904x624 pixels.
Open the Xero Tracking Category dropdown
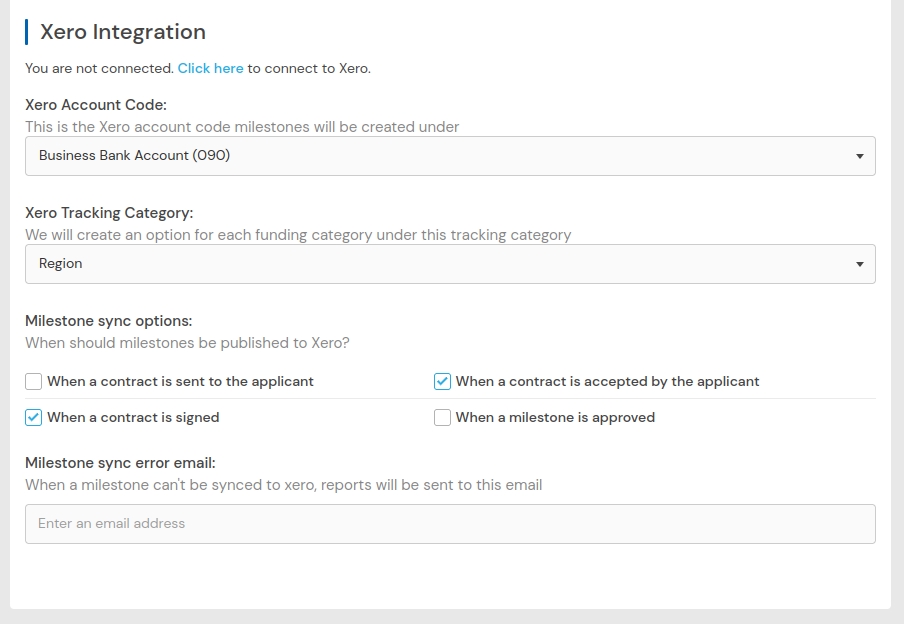click(x=450, y=264)
